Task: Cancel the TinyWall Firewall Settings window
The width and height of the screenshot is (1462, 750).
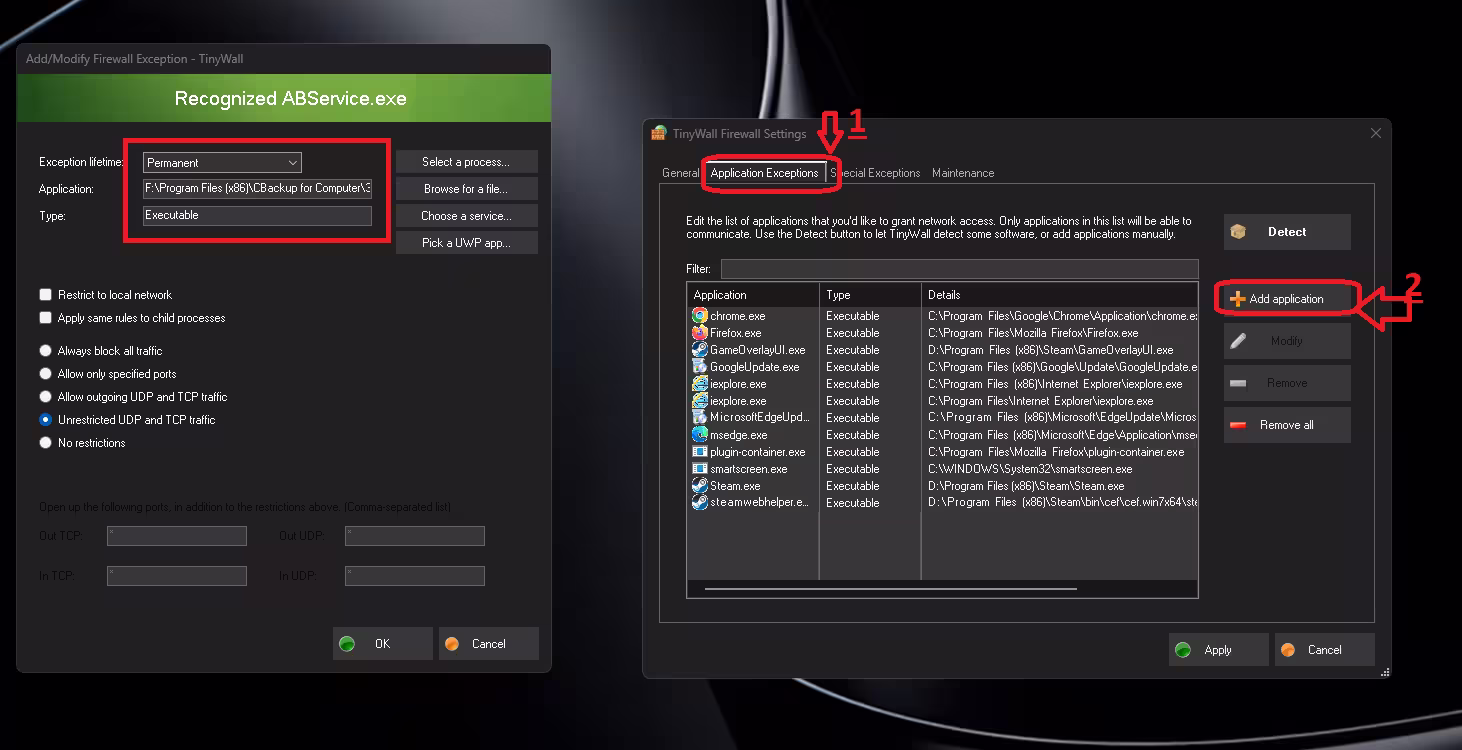Action: (1324, 650)
